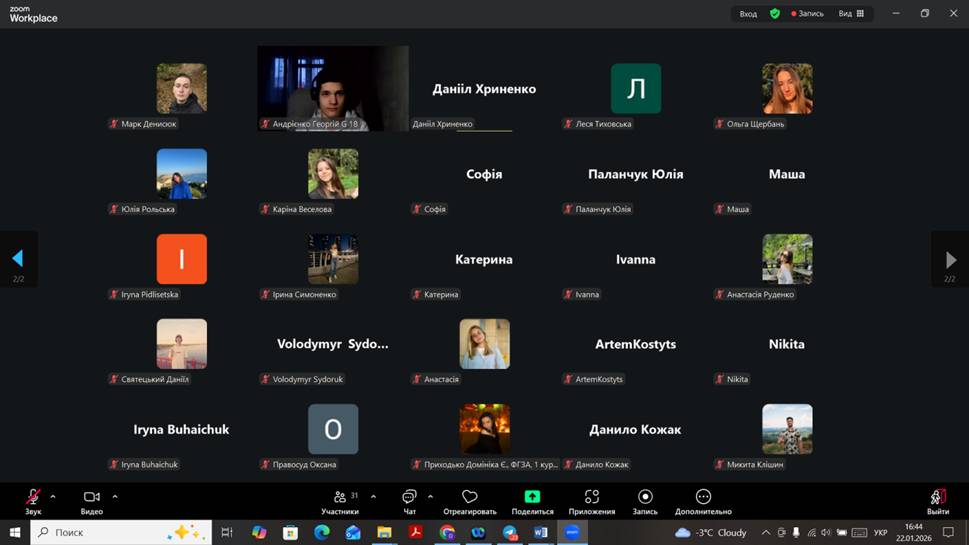This screenshot has height=545, width=969.
Task: Leave the meeting via Выйти
Action: pyautogui.click(x=937, y=497)
